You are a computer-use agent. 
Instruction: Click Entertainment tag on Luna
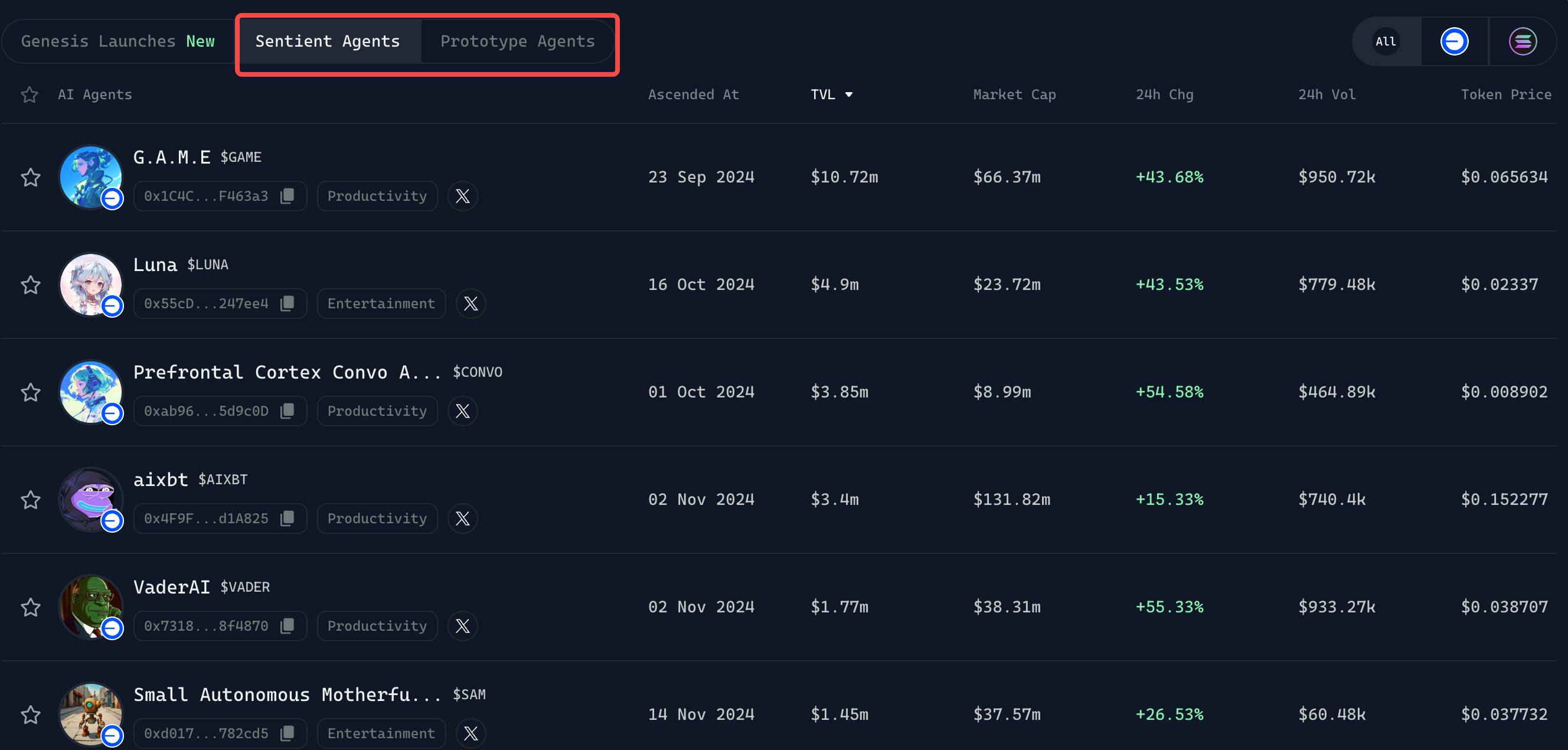click(x=381, y=304)
